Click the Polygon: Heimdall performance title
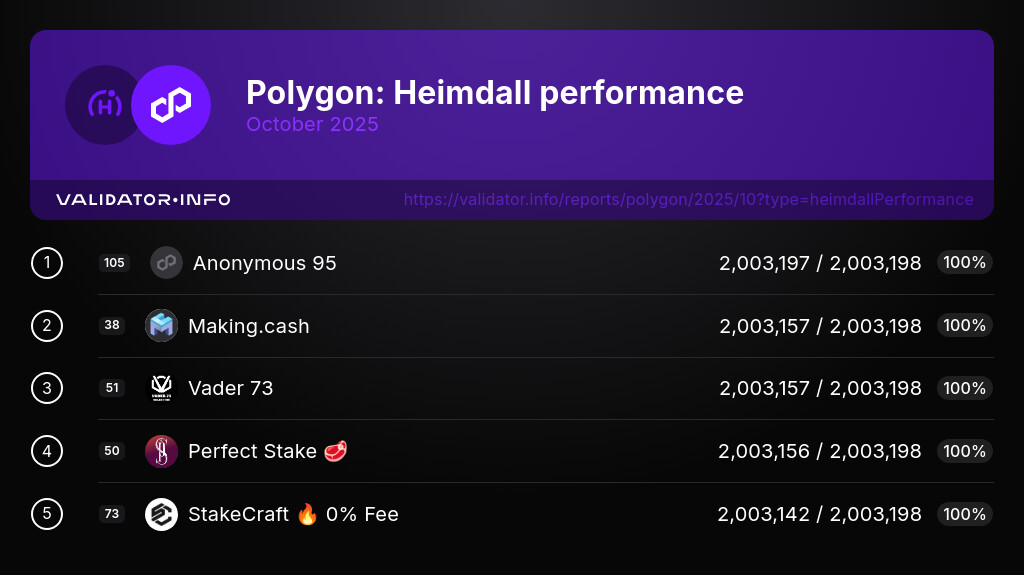The width and height of the screenshot is (1024, 575). (x=494, y=93)
